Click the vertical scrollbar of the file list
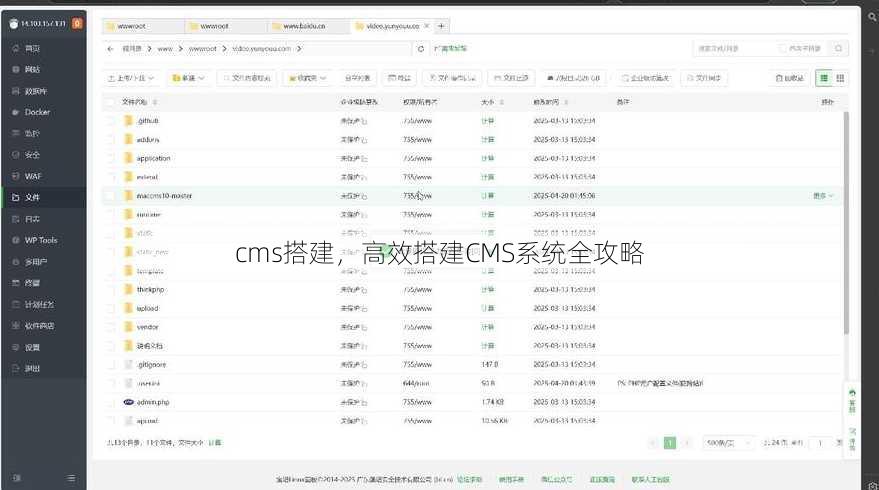879x490 pixels. pos(846,223)
